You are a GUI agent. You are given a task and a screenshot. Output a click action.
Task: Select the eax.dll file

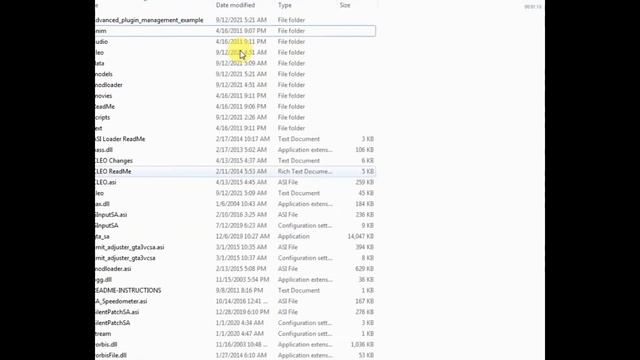[235, 204]
